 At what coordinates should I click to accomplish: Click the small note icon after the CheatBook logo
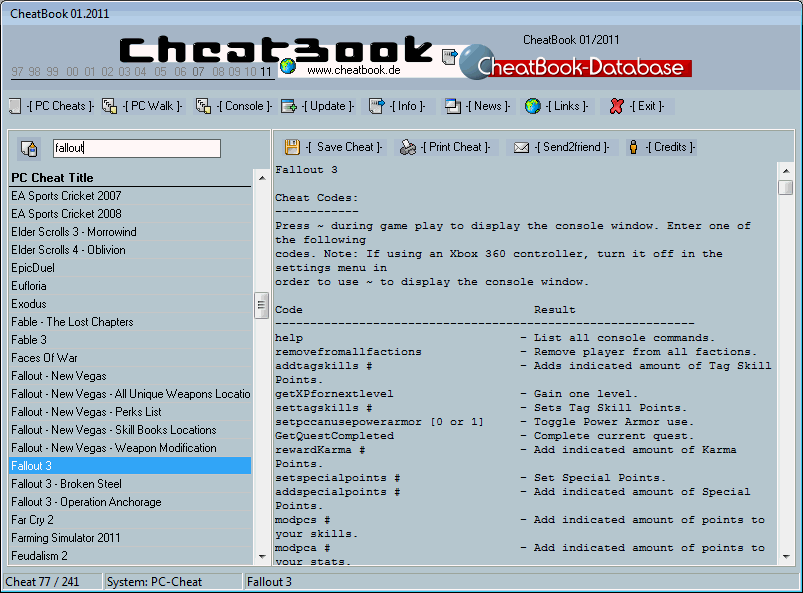[449, 56]
